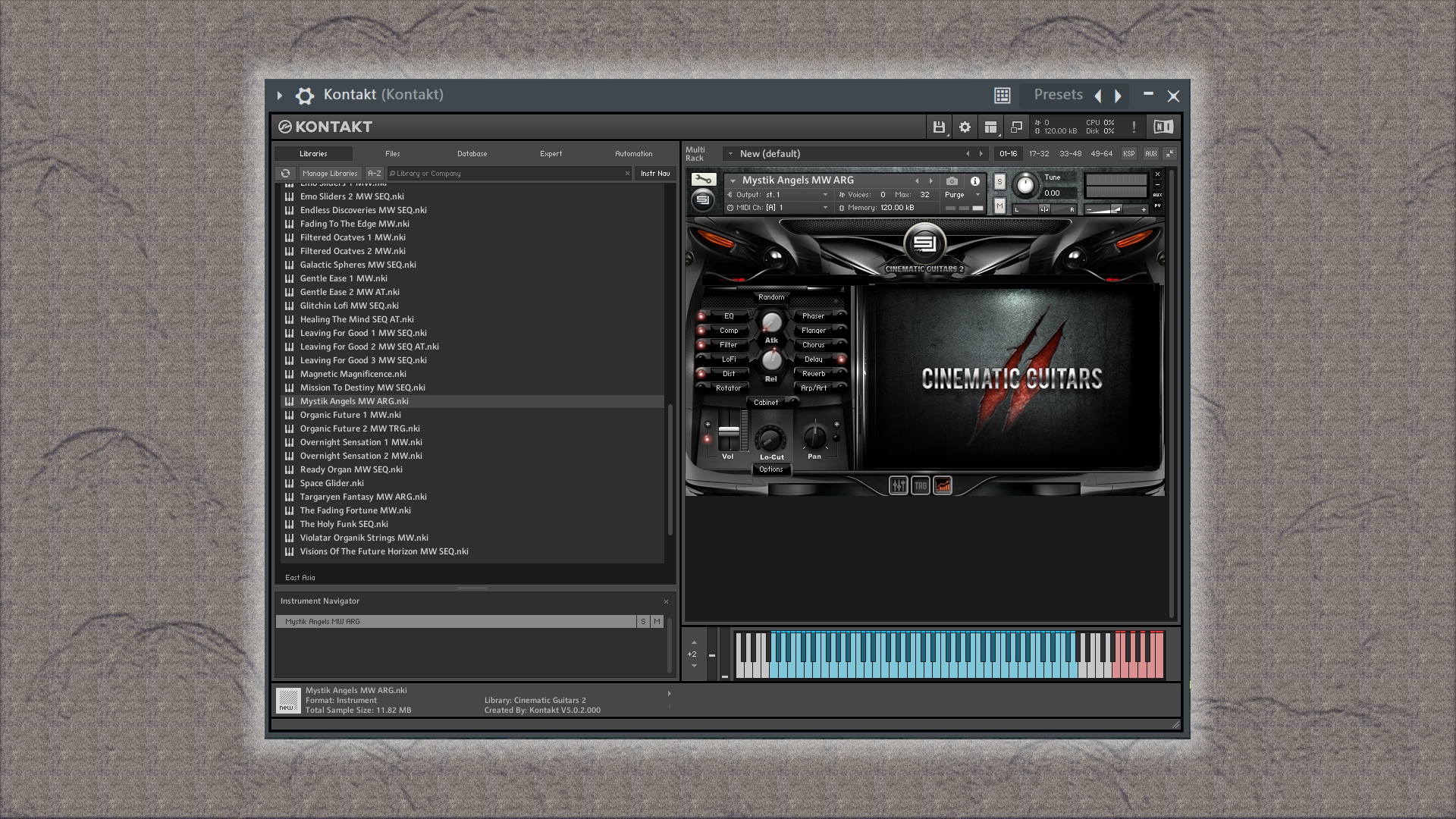
Task: Select next instrument arrow in instrument header
Action: coord(931,181)
